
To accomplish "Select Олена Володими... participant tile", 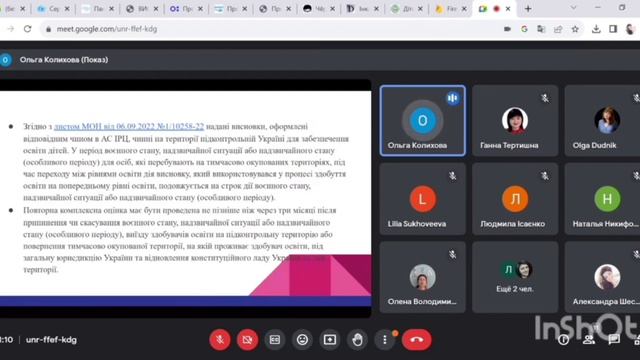I will tap(422, 277).
